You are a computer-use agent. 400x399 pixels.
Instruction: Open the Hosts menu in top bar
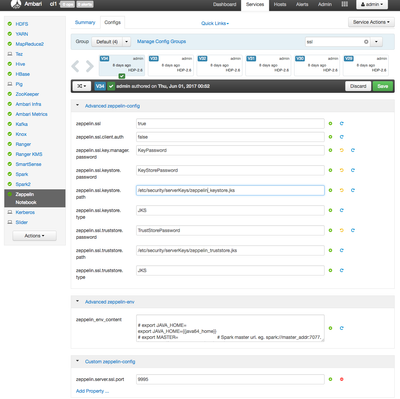tap(280, 4)
